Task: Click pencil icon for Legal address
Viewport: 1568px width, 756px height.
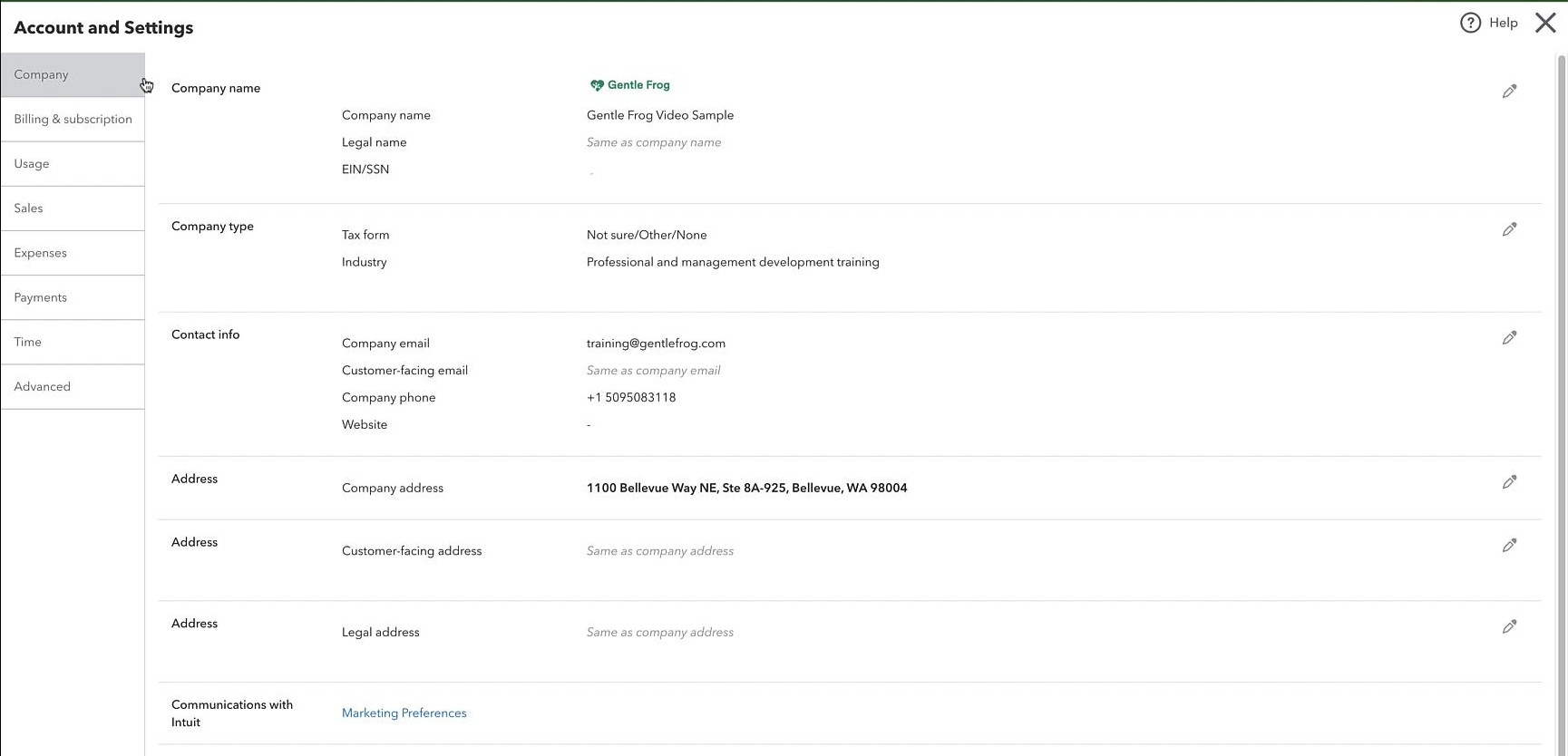Action: click(x=1509, y=627)
